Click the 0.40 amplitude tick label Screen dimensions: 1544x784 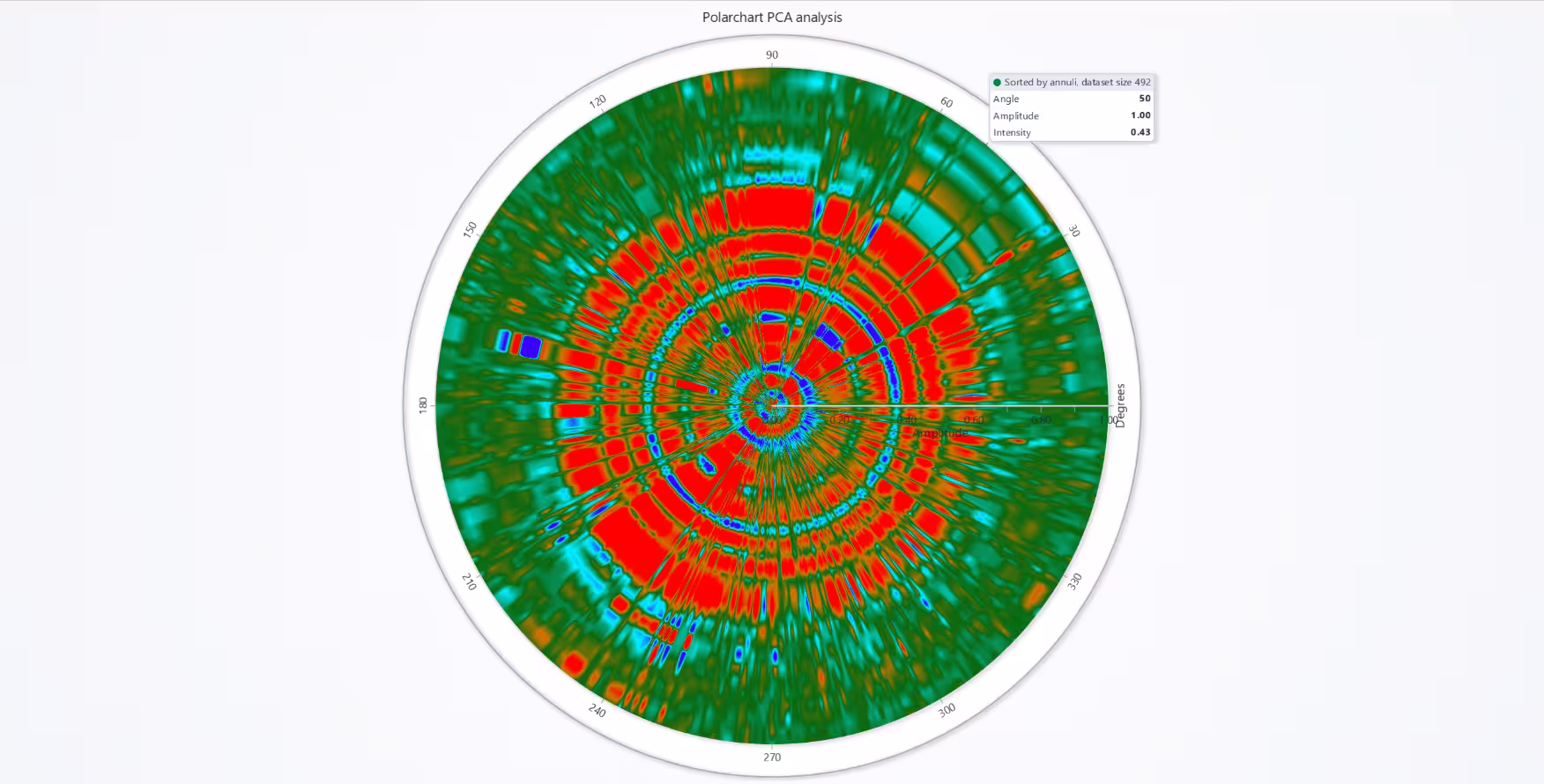point(907,419)
